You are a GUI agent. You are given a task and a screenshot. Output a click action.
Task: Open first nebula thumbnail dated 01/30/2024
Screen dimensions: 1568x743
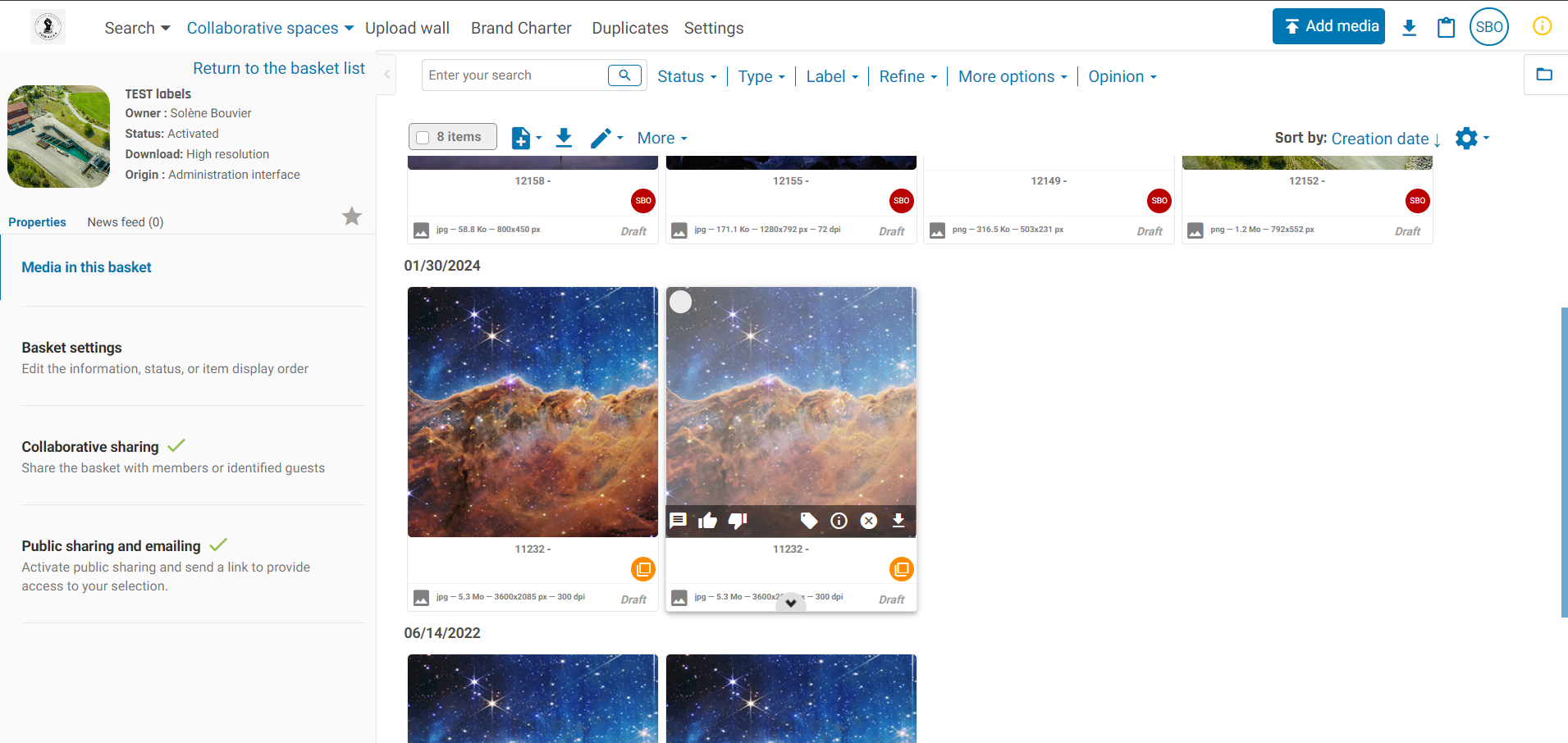pos(533,412)
